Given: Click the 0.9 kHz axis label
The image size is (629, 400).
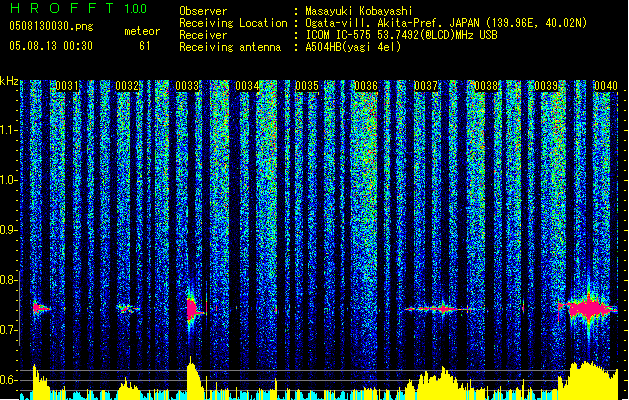Looking at the screenshot, I should tap(9, 230).
